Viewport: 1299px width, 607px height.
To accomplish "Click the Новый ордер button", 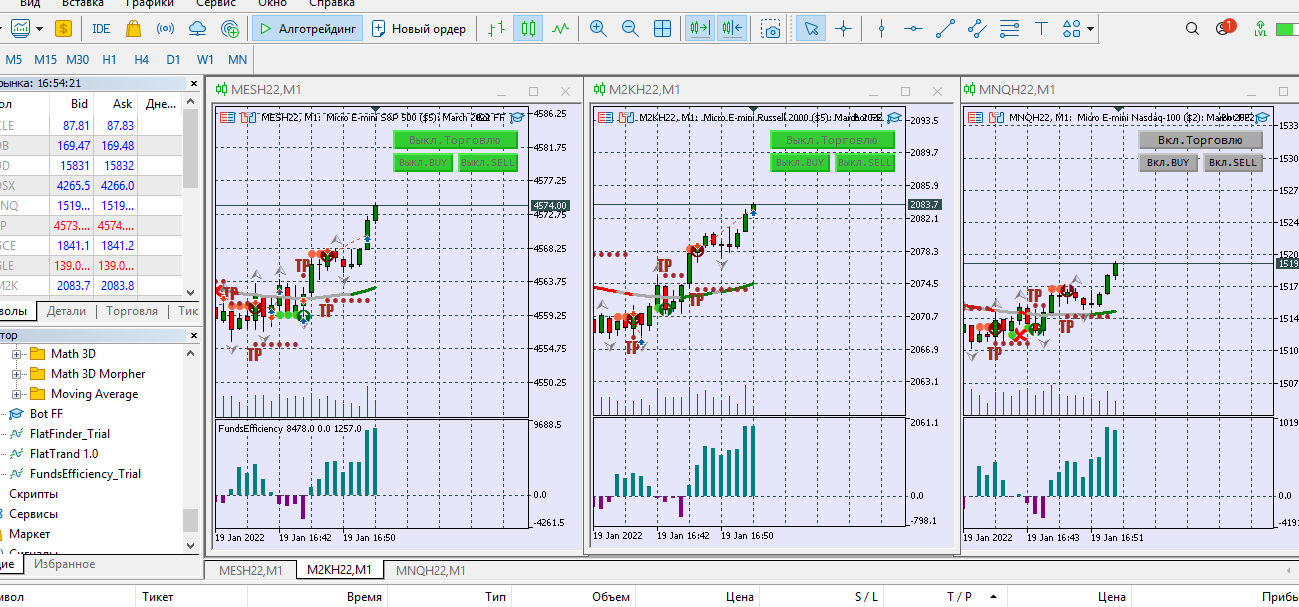I will tap(419, 29).
